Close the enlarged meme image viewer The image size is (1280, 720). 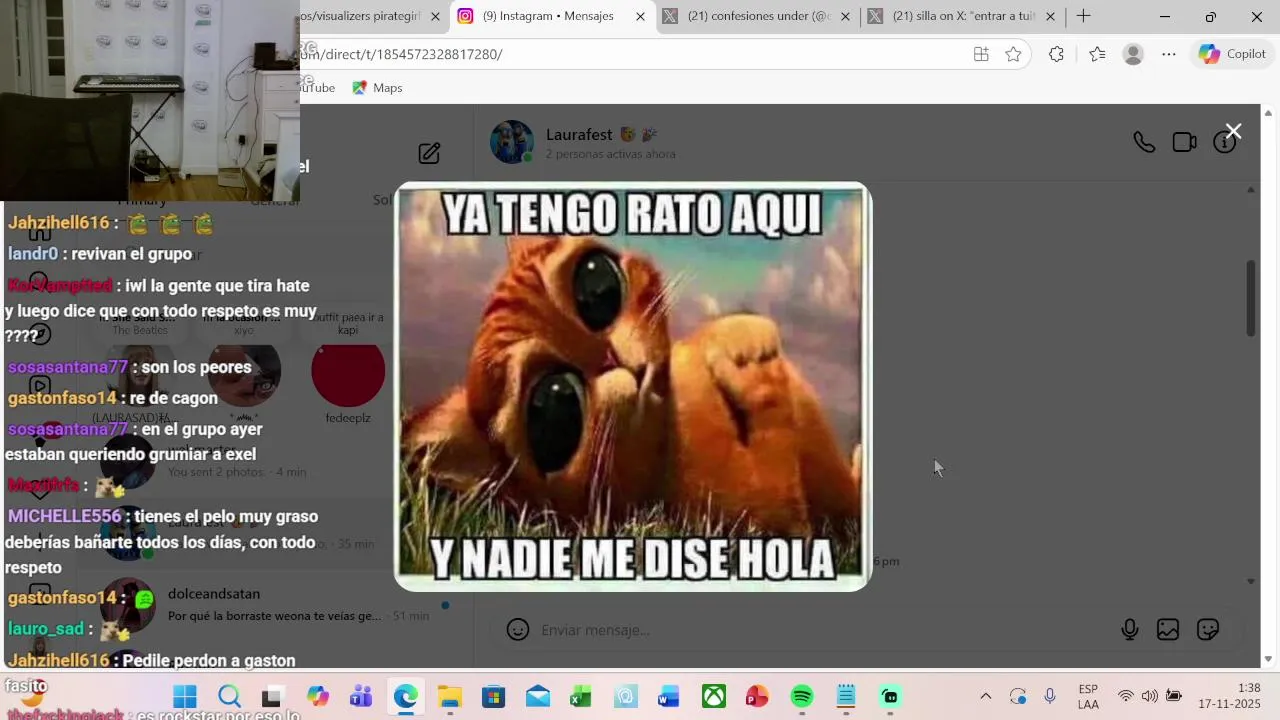click(x=1233, y=131)
